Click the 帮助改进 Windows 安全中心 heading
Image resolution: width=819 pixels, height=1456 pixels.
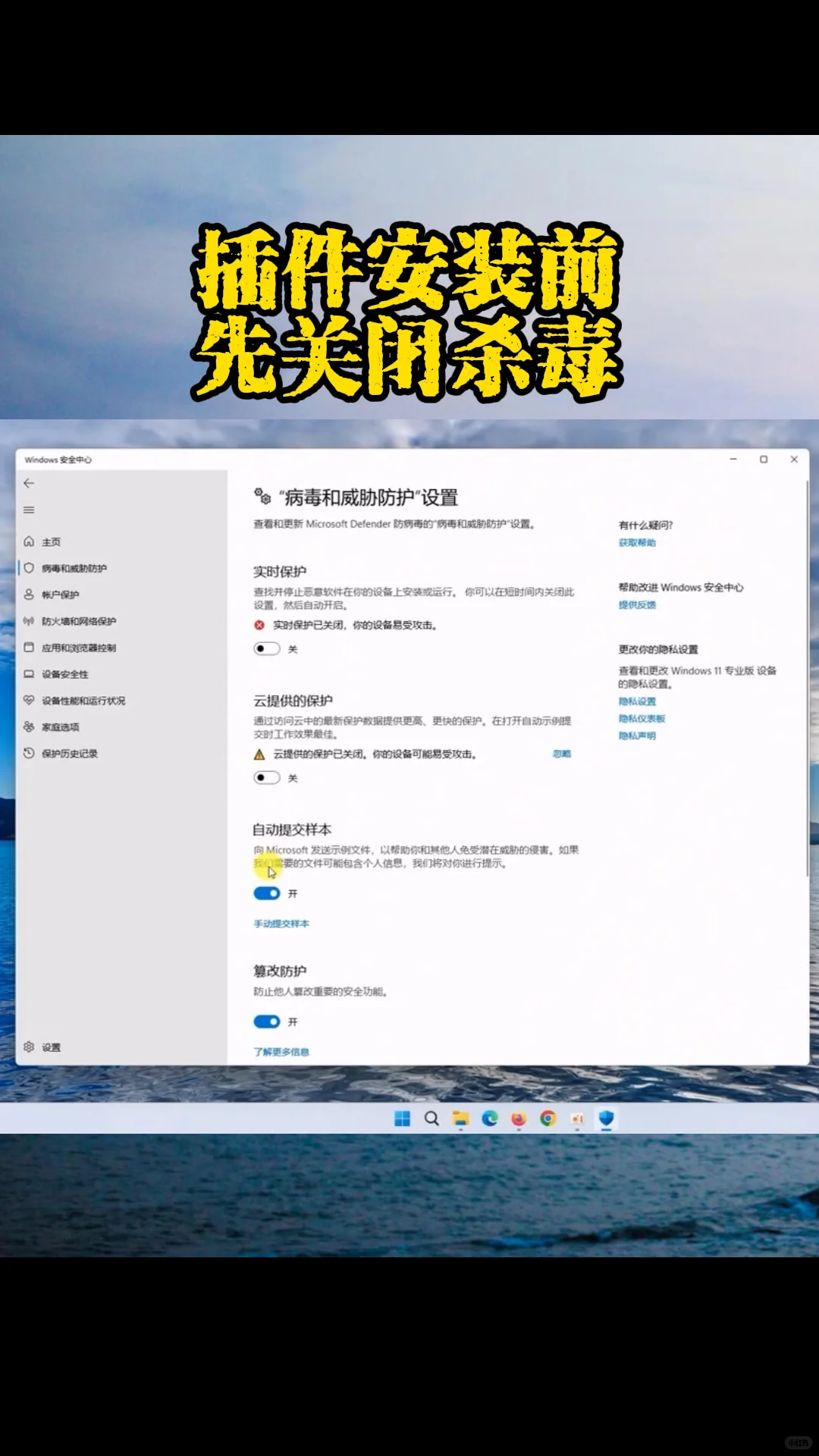(681, 587)
